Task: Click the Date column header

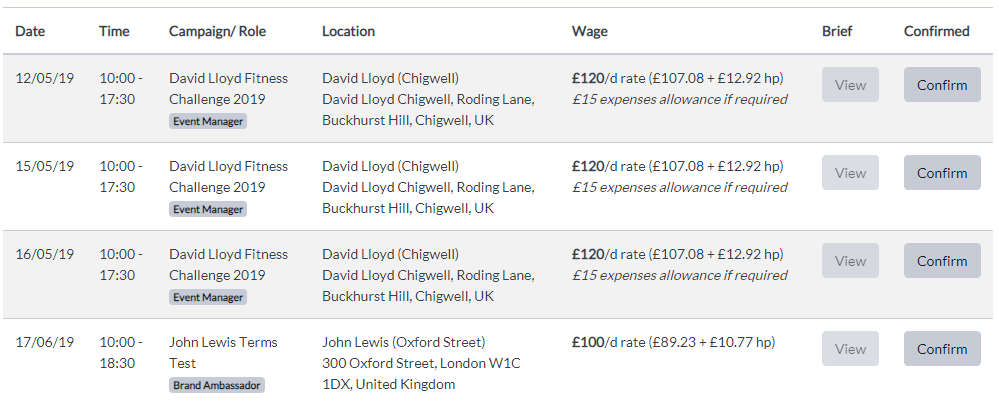Action: coord(30,31)
